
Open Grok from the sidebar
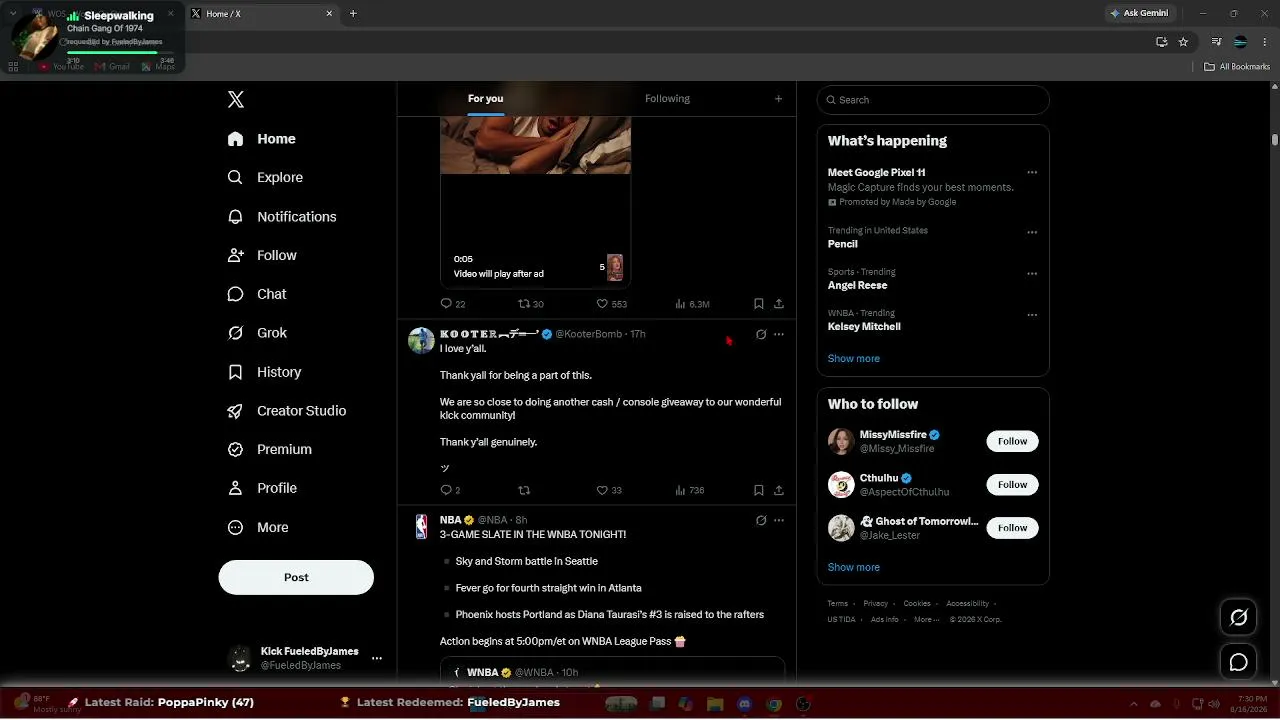(257, 333)
